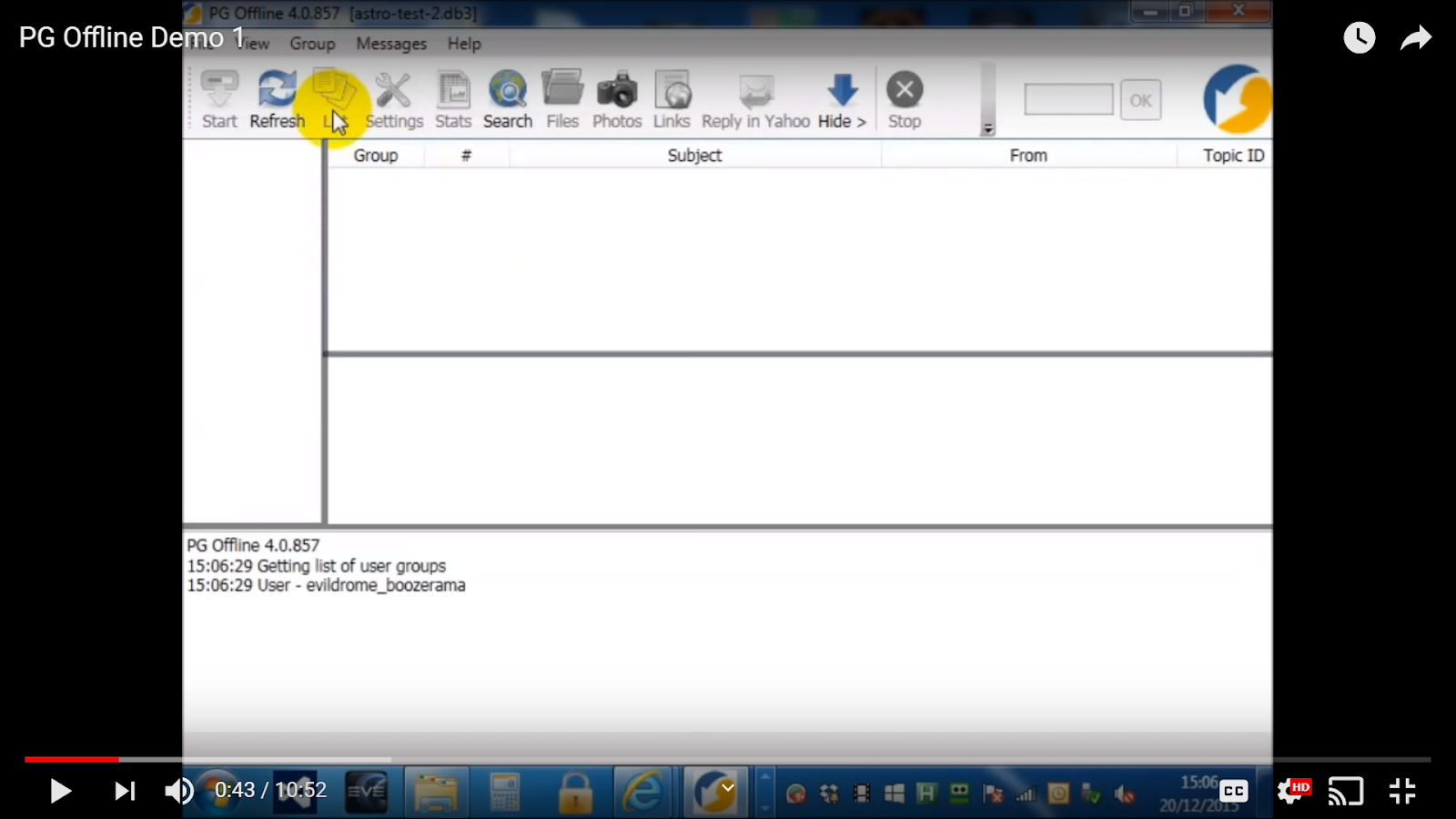This screenshot has width=1456, height=819.
Task: Click the Share arrow icon
Action: pos(1416,37)
